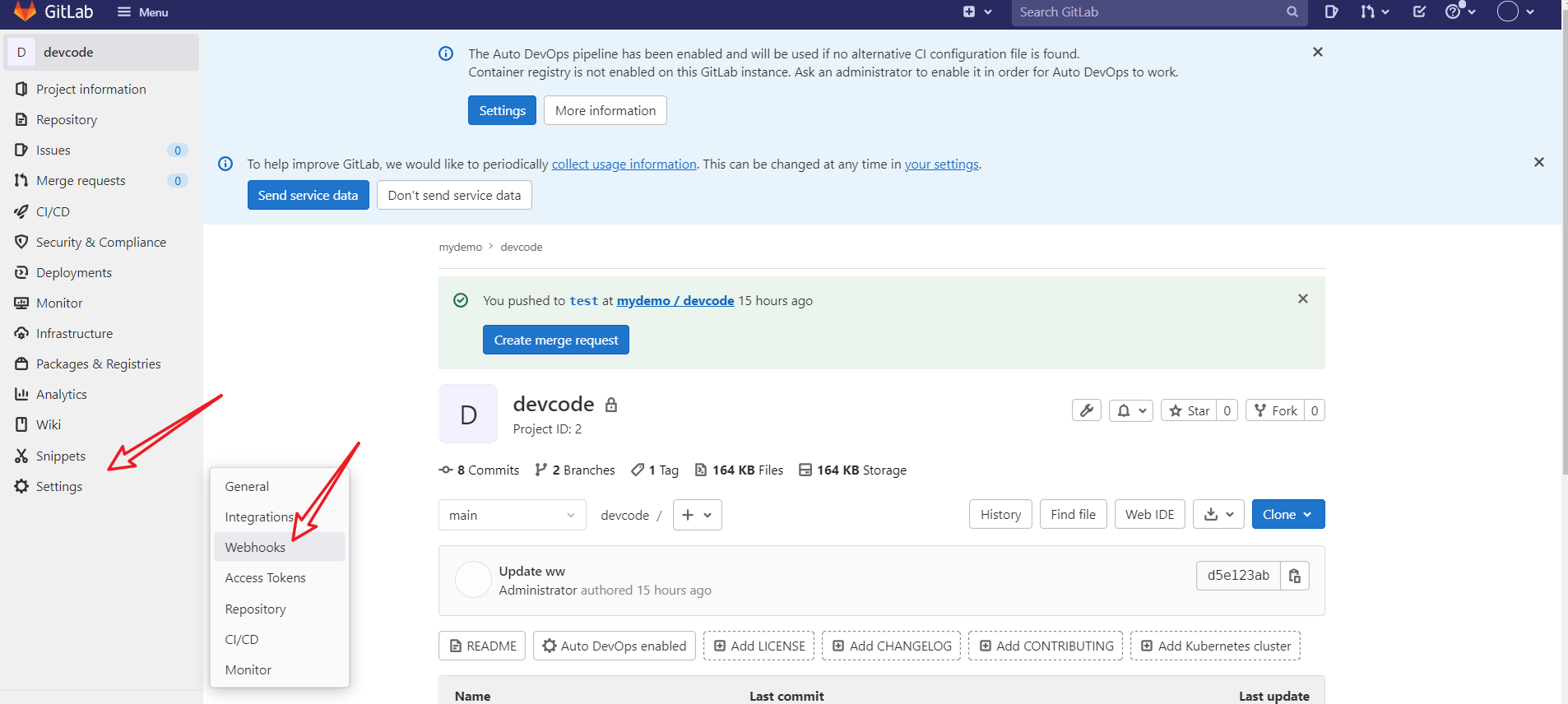The width and height of the screenshot is (1568, 704).
Task: Click the Auto DevOps enabled button
Action: pyautogui.click(x=615, y=646)
